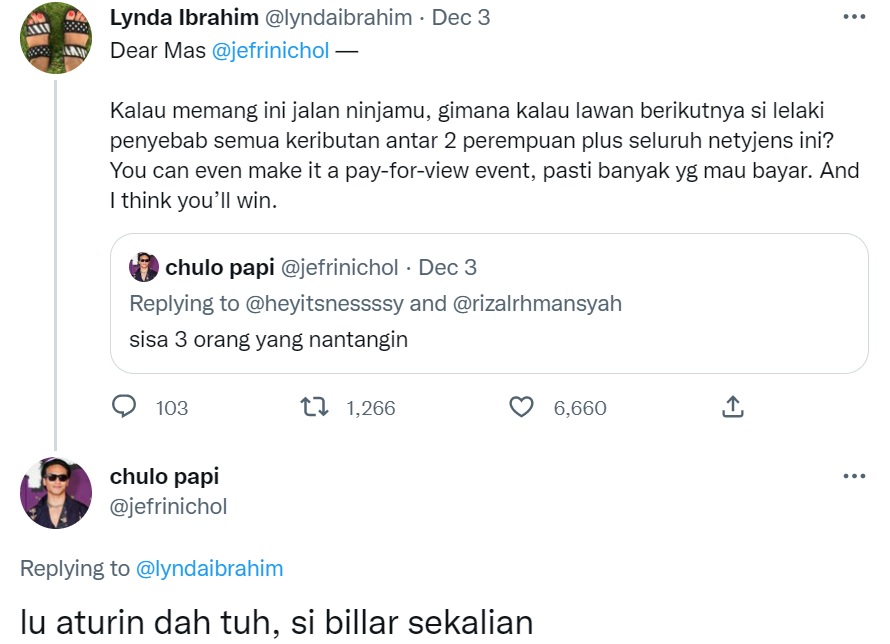This screenshot has width=890, height=644.
Task: Open the more options menu on Lynda's tweet
Action: 855,15
